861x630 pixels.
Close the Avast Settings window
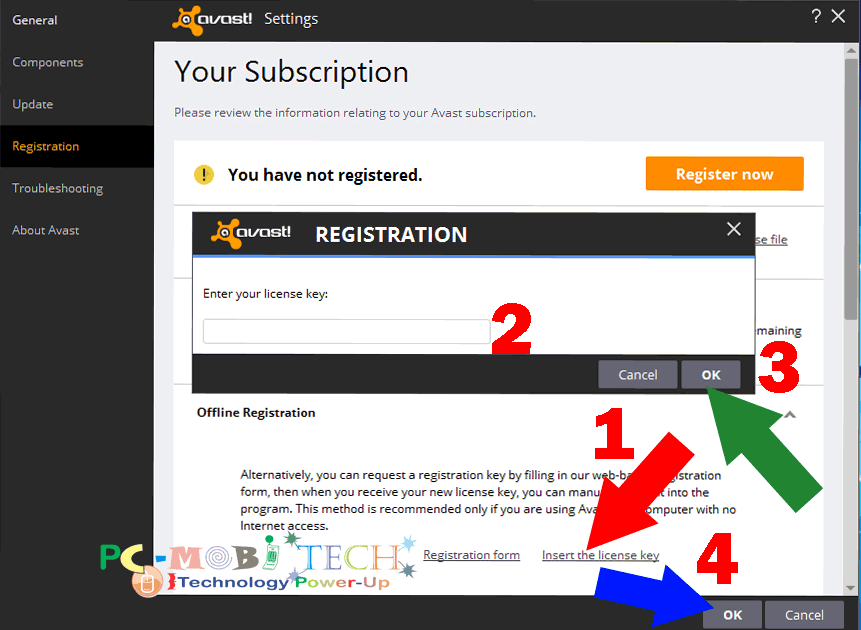pyautogui.click(x=838, y=16)
